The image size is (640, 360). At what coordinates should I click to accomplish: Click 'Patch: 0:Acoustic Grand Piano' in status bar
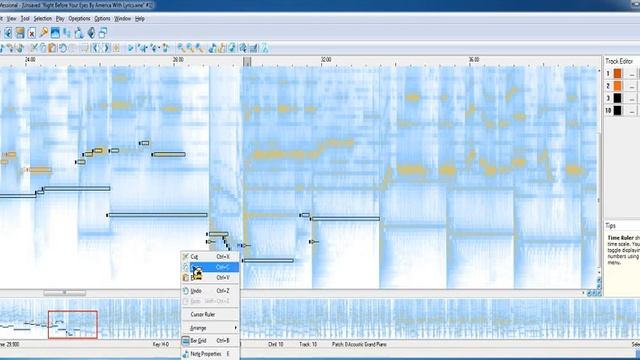coord(359,344)
